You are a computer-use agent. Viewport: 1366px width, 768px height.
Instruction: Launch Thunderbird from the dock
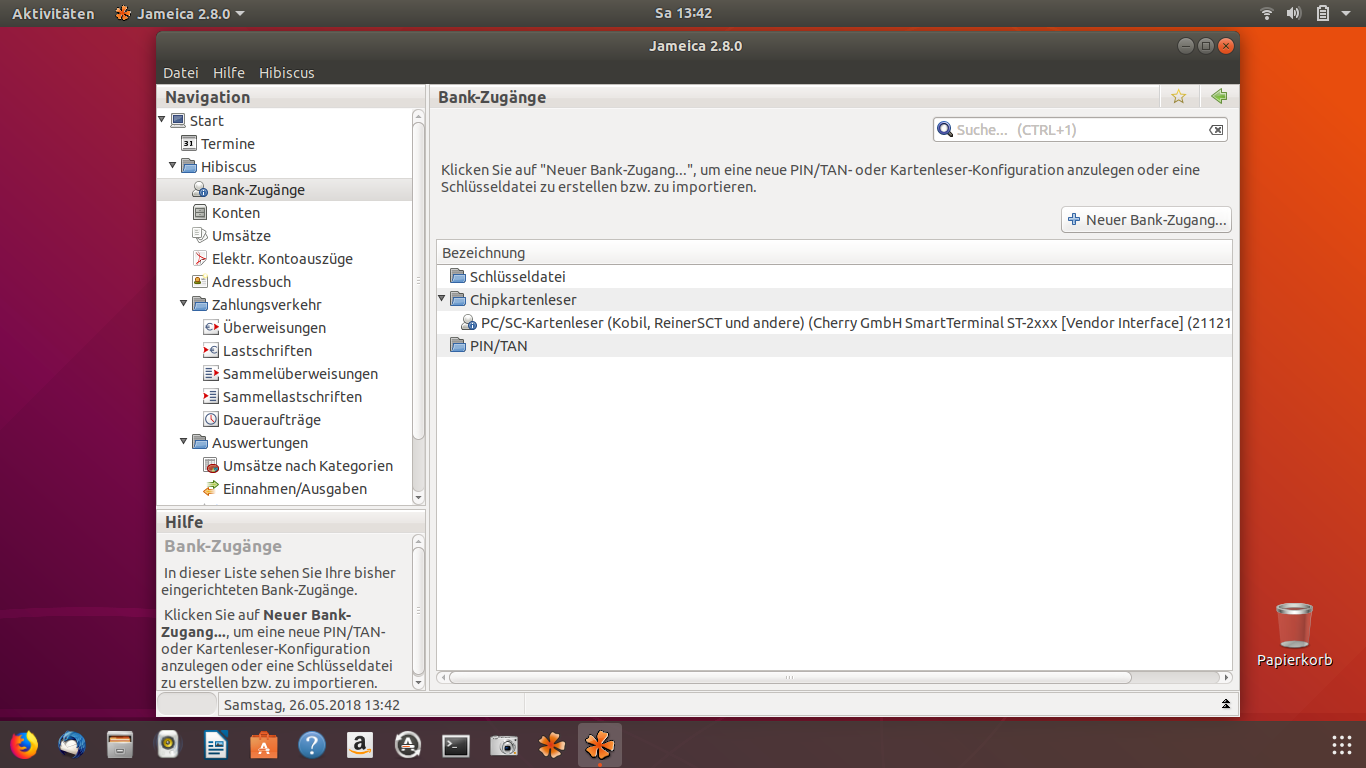[x=72, y=745]
